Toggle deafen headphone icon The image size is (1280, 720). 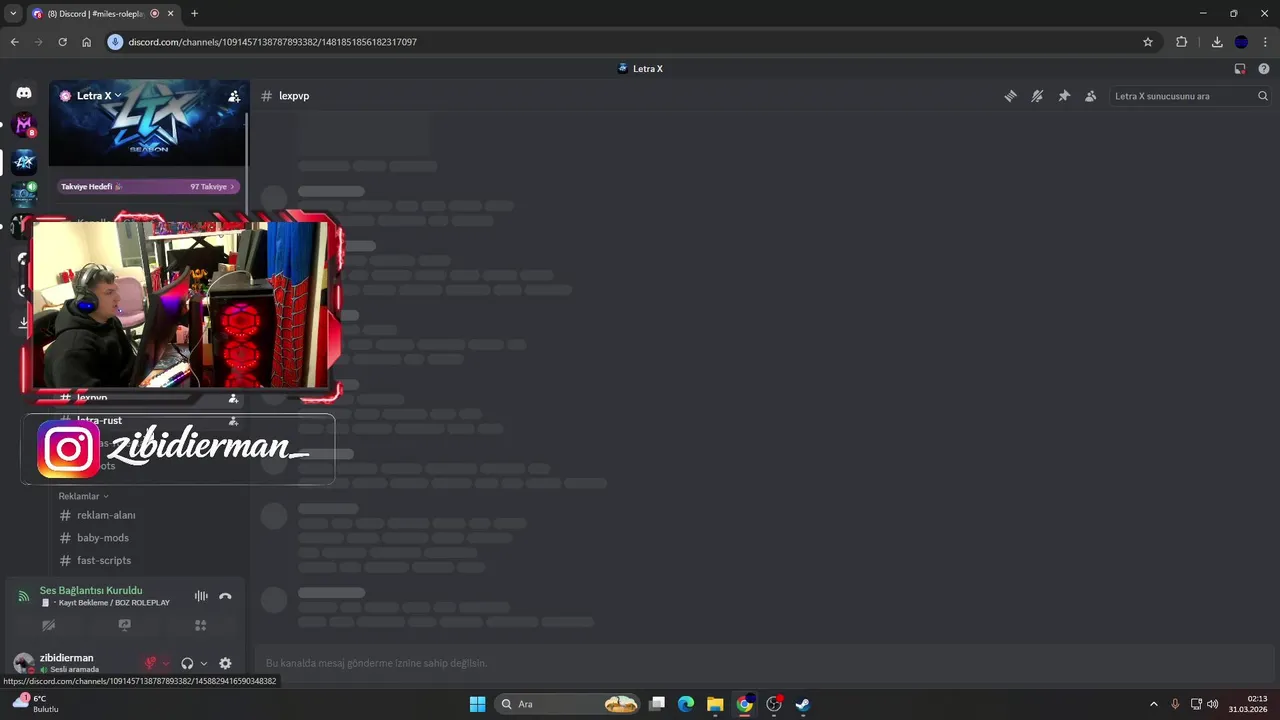click(187, 663)
